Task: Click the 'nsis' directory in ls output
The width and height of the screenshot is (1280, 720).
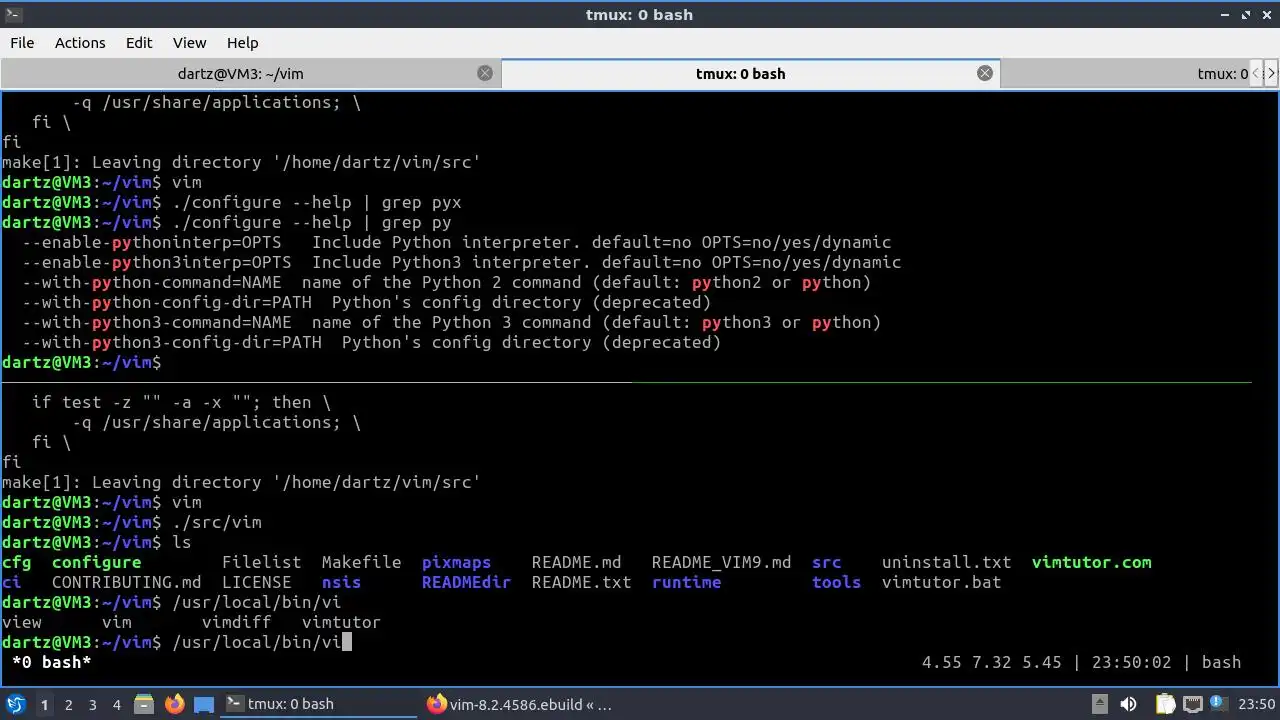Action: (x=342, y=582)
